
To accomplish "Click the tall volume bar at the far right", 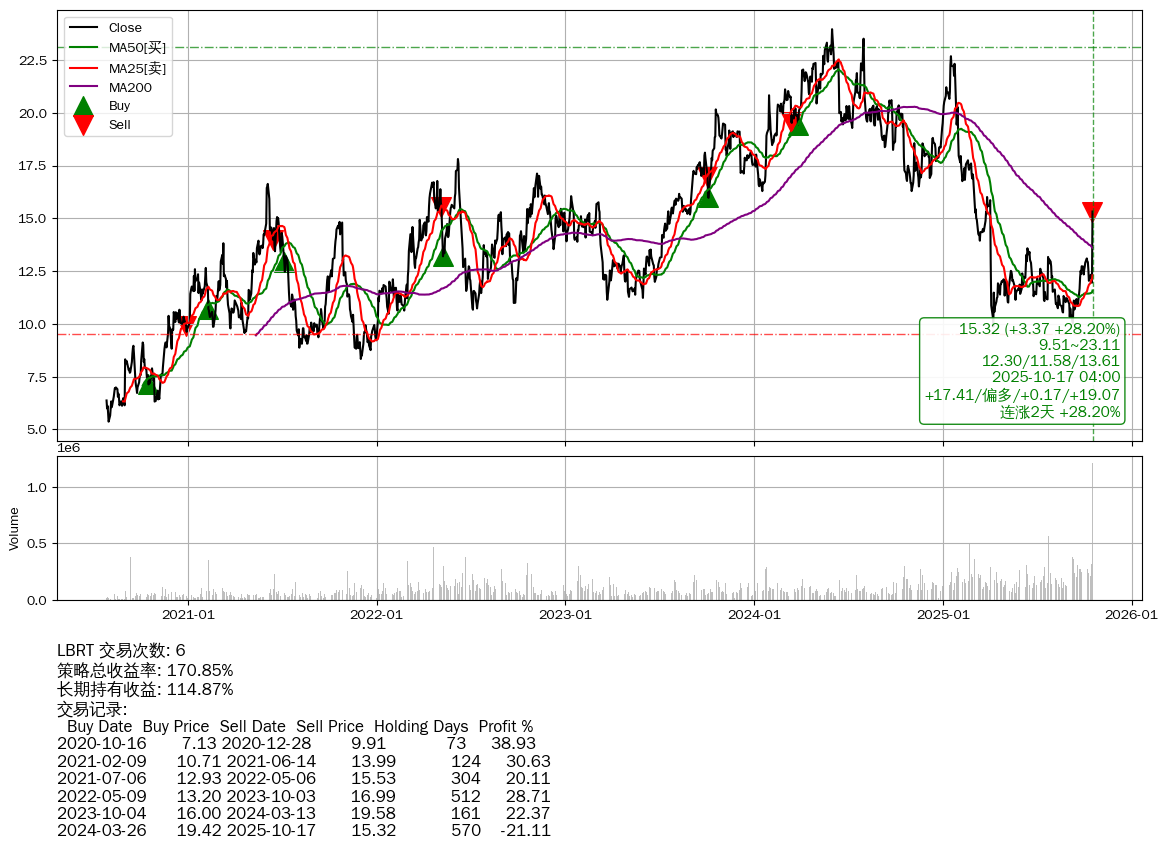I will click(1092, 530).
